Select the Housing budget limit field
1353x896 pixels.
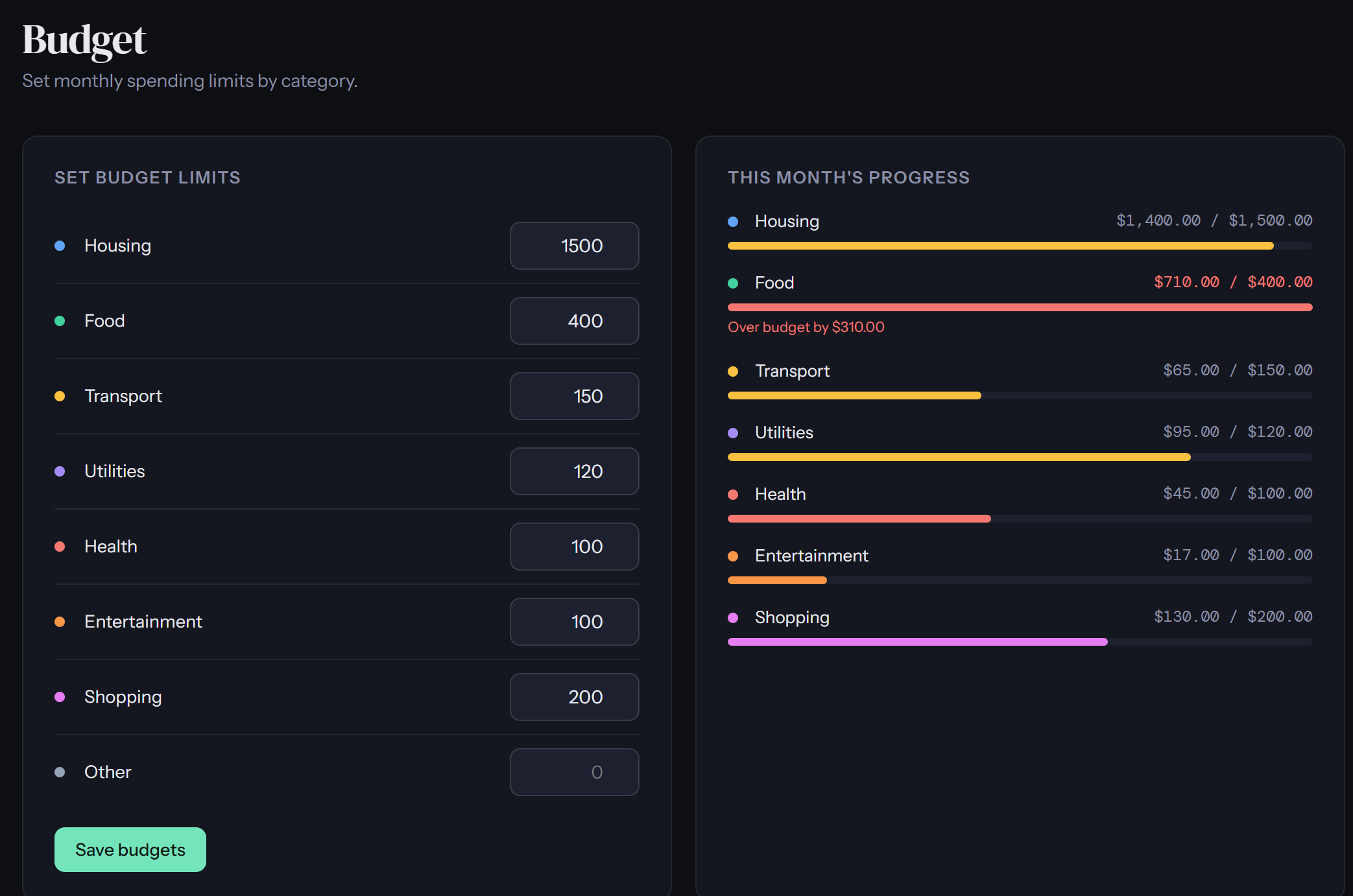tap(575, 246)
